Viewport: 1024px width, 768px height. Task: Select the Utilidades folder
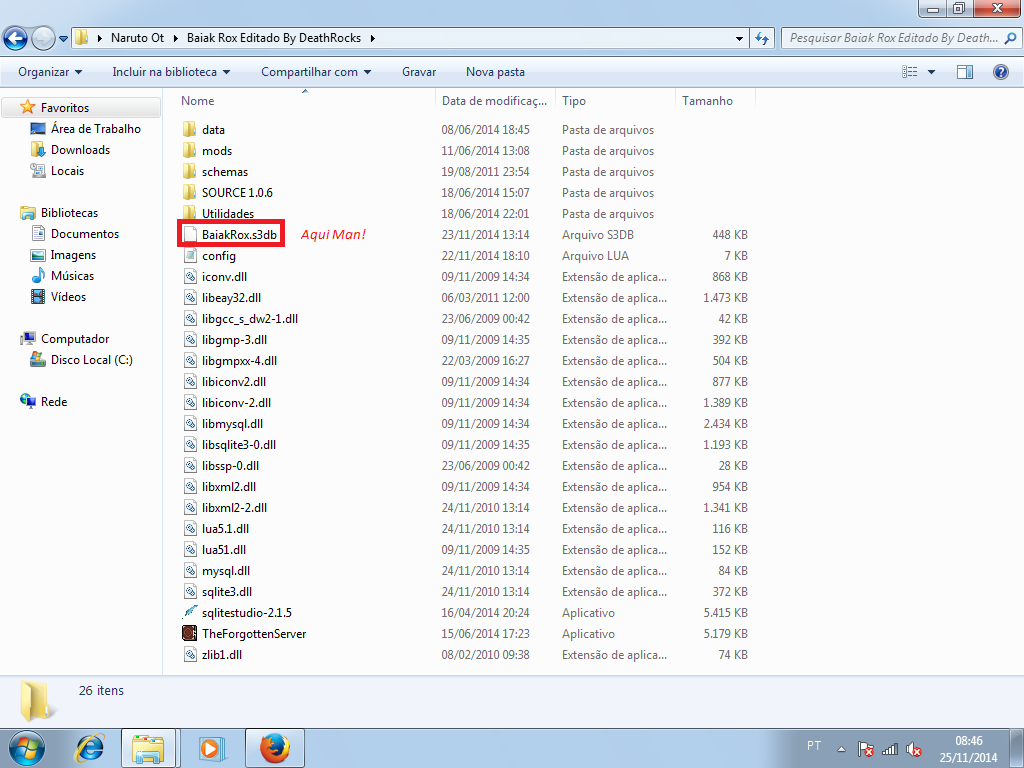click(228, 214)
